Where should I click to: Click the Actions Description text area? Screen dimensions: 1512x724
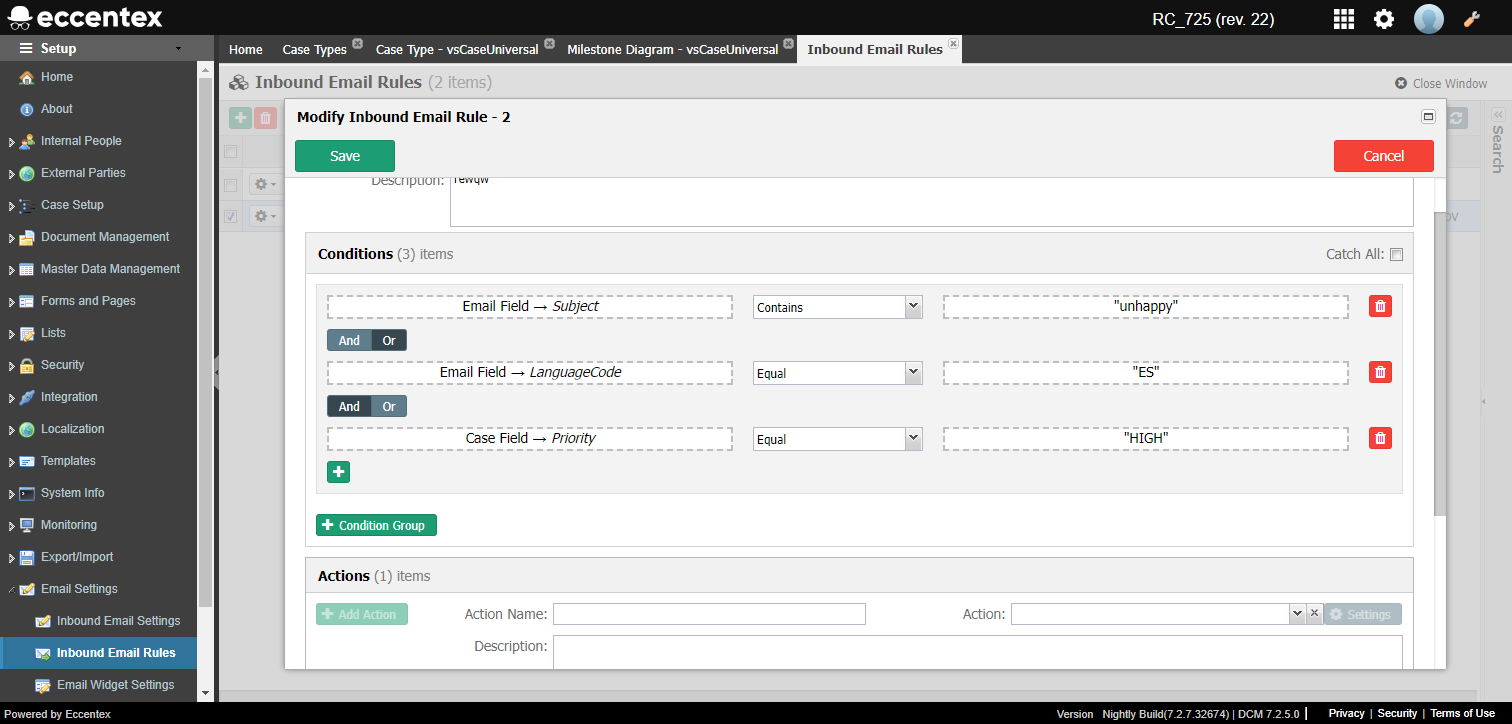[x=977, y=652]
